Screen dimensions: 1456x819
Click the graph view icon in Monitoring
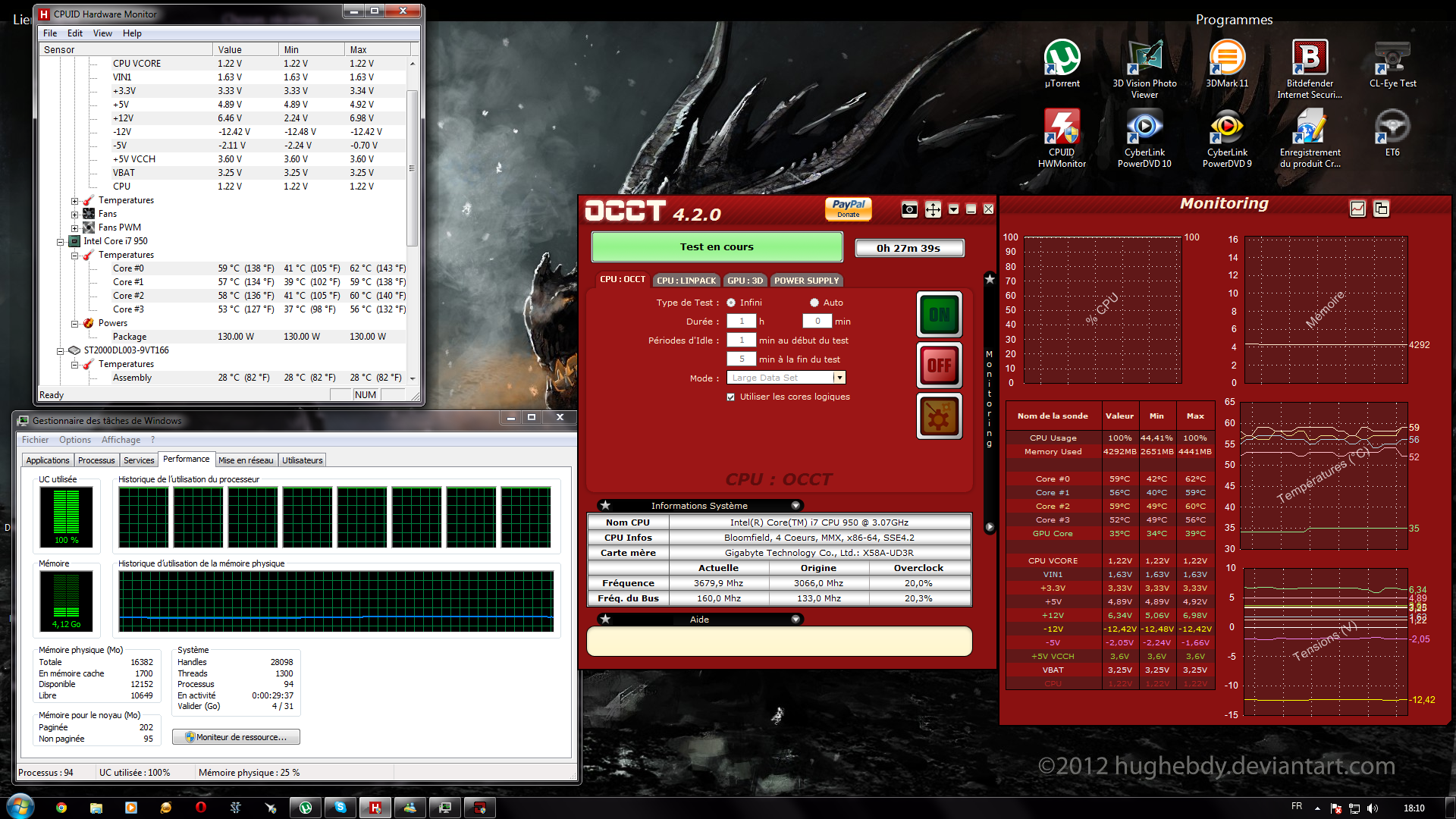point(1357,209)
